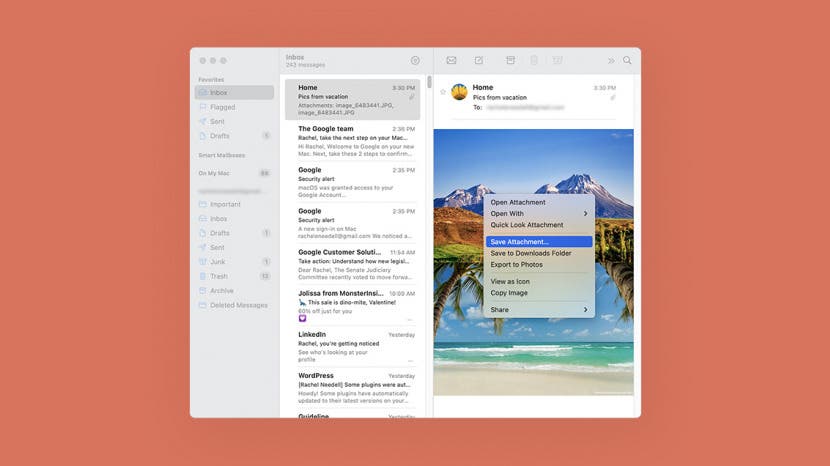Viewport: 830px width, 466px height.
Task: Open the Flagged mailbox
Action: 234,107
